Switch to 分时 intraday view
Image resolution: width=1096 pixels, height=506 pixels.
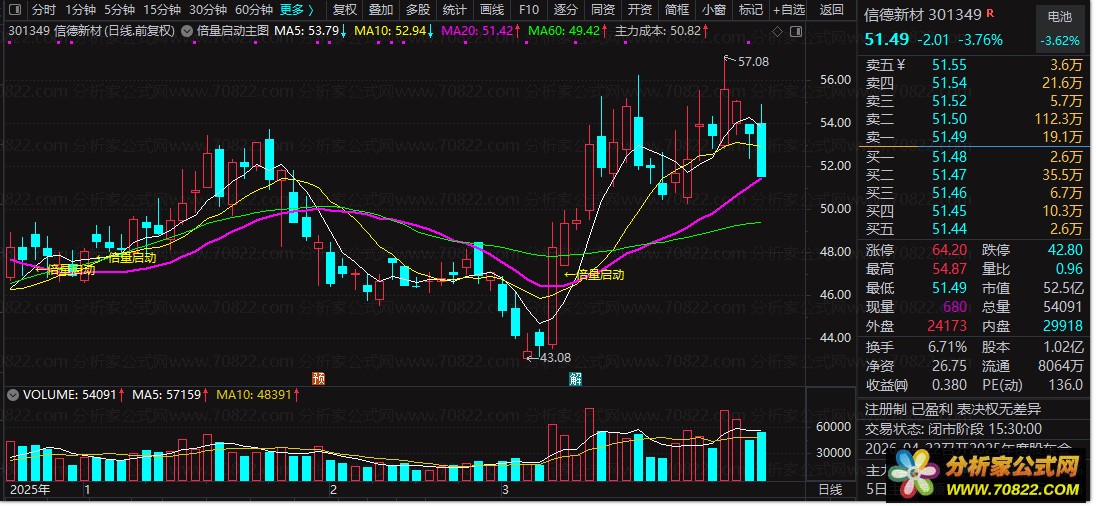(43, 10)
